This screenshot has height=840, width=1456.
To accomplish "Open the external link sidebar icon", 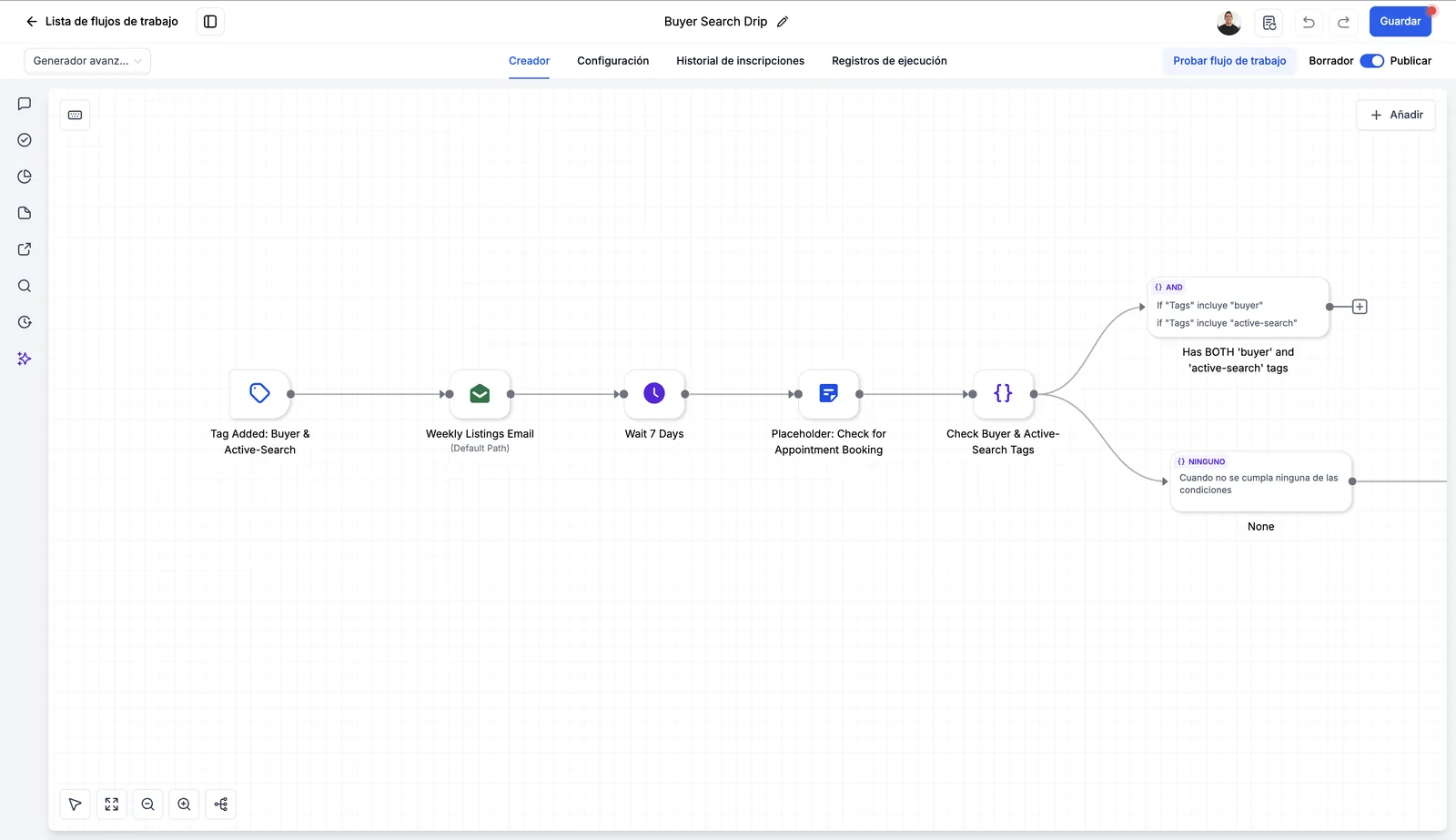I will pyautogui.click(x=25, y=249).
